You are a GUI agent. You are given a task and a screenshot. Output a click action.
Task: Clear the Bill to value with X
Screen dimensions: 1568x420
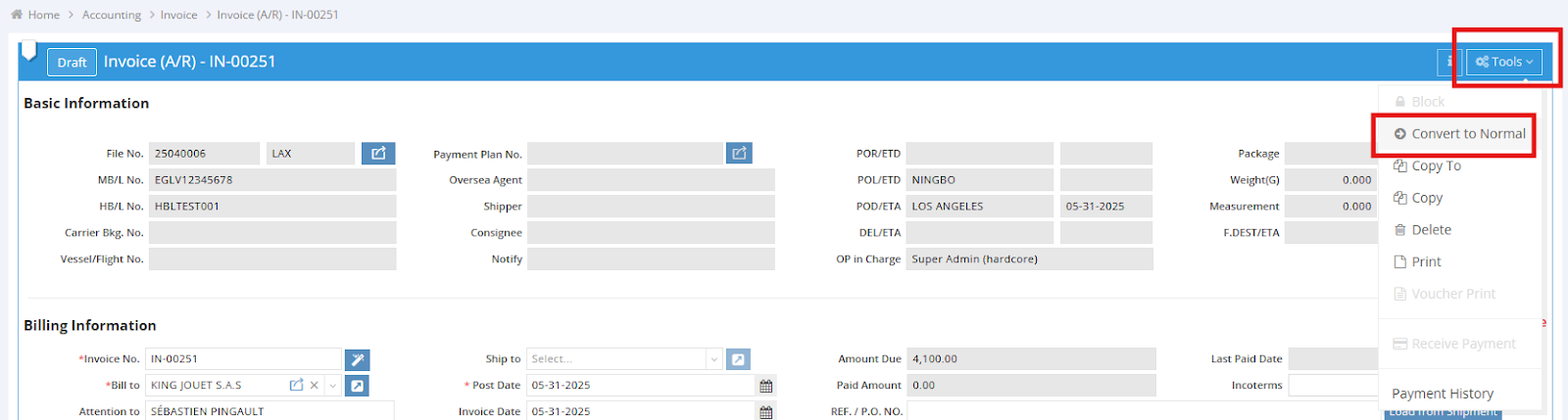click(x=315, y=386)
